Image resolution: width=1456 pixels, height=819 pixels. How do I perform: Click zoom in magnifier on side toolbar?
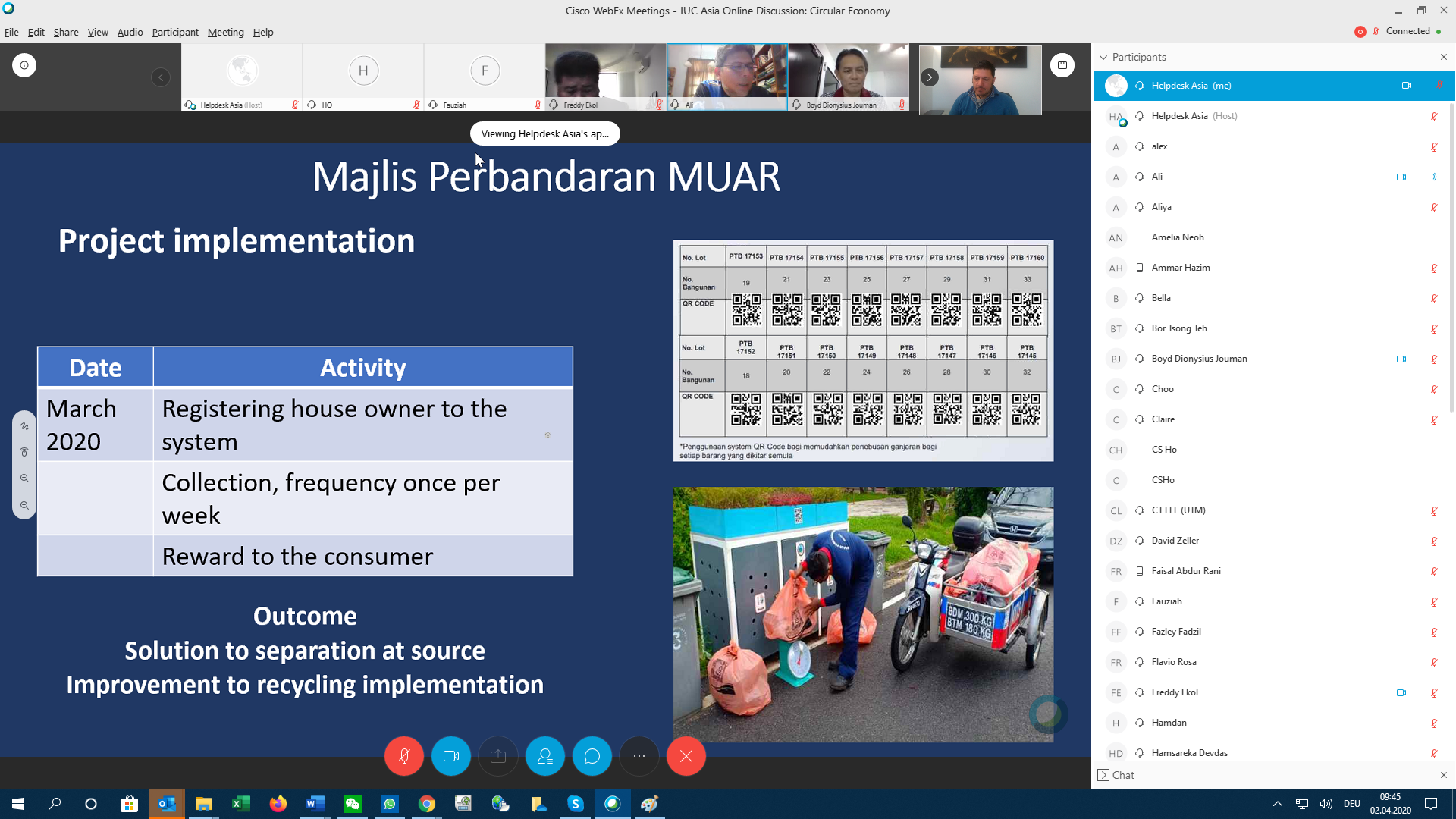pyautogui.click(x=24, y=479)
